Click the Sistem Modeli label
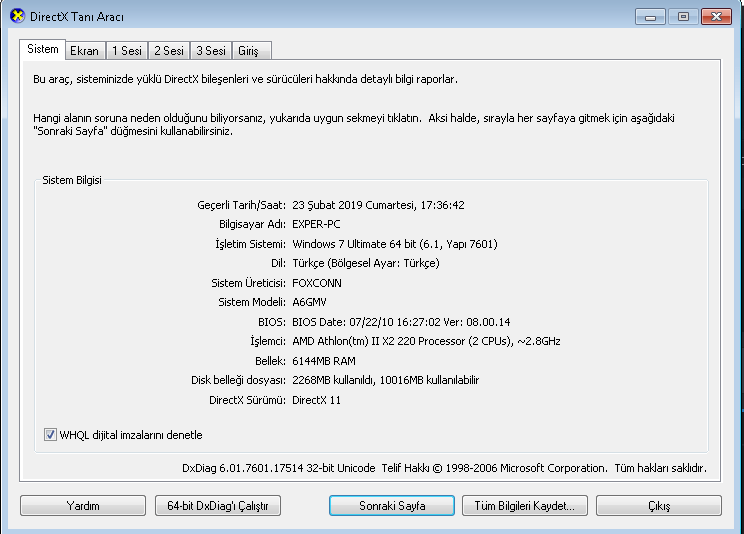Screen dimensions: 744x534 (251, 302)
